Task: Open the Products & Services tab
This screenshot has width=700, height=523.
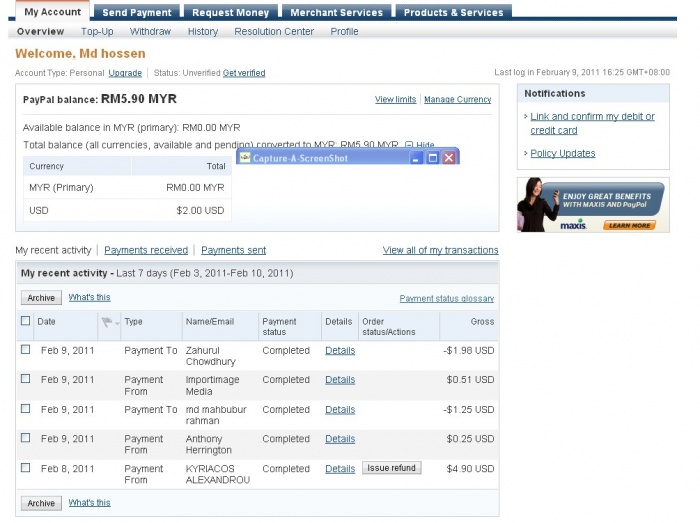Action: coord(454,12)
